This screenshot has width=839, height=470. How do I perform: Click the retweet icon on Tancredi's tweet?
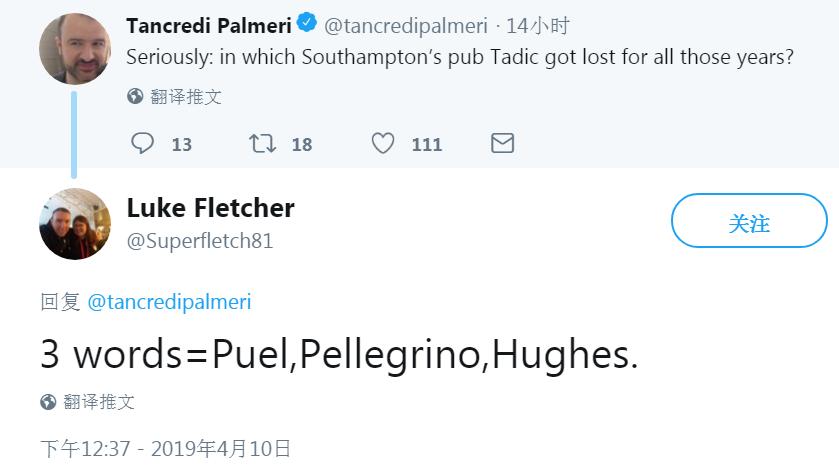point(262,144)
